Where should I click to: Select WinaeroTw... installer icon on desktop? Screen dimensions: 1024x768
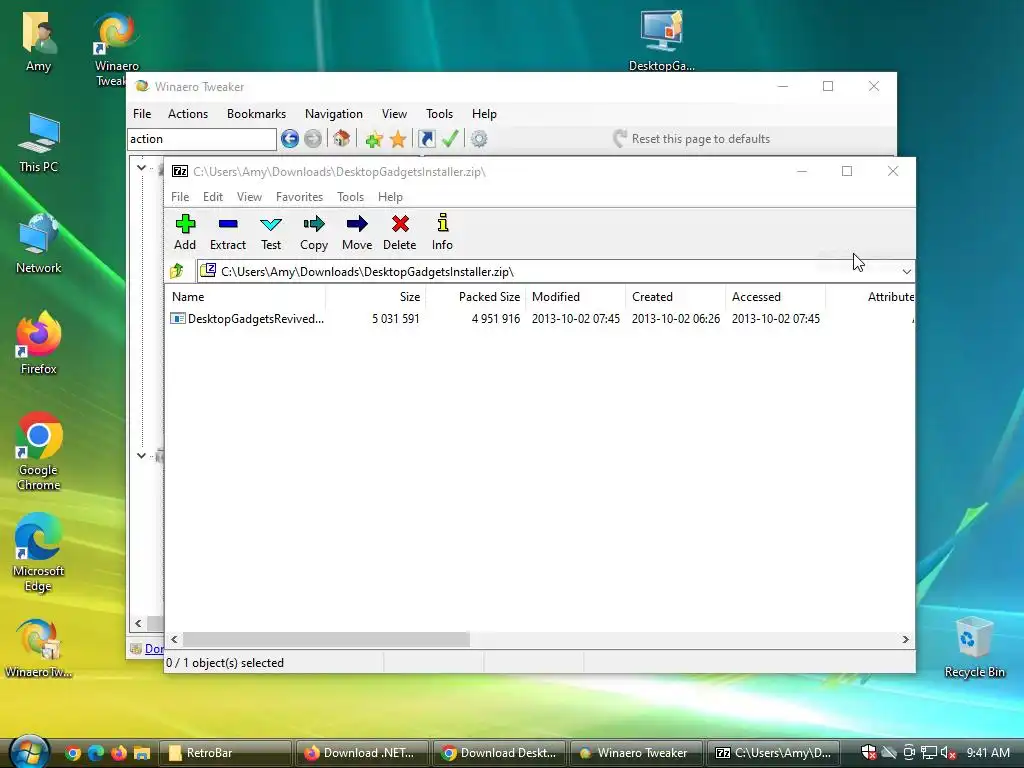click(x=39, y=648)
